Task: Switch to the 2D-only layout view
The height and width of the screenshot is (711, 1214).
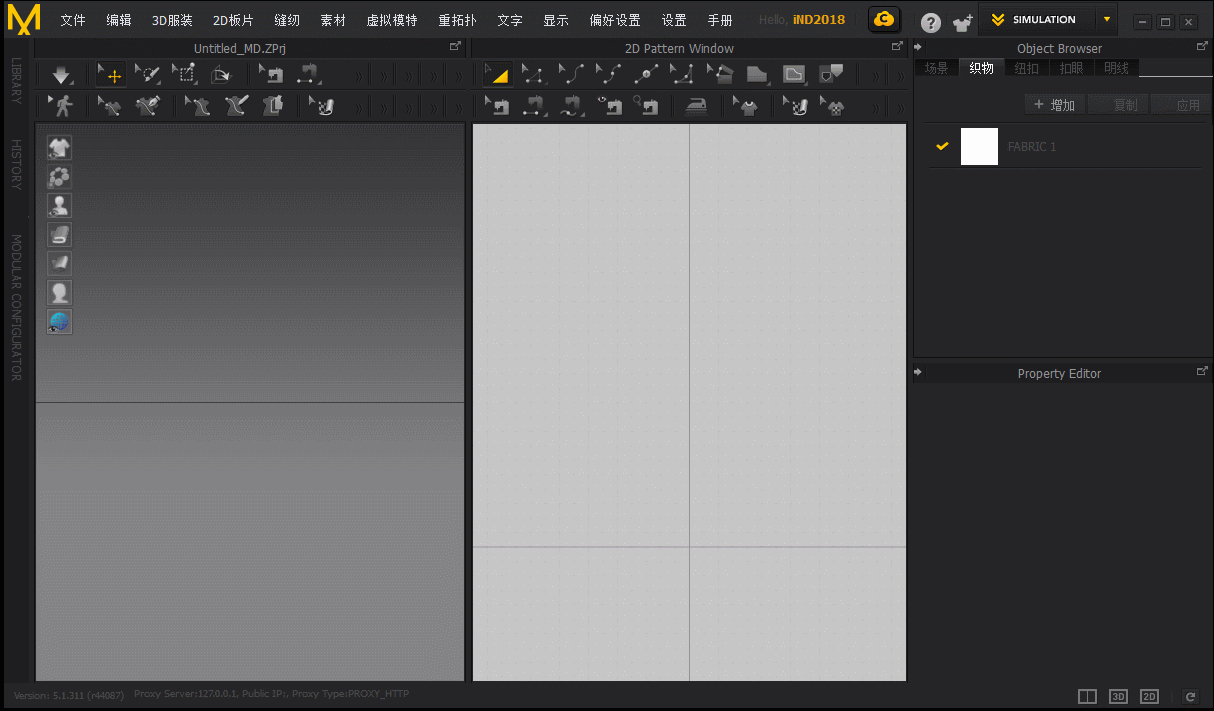Action: pos(1149,696)
